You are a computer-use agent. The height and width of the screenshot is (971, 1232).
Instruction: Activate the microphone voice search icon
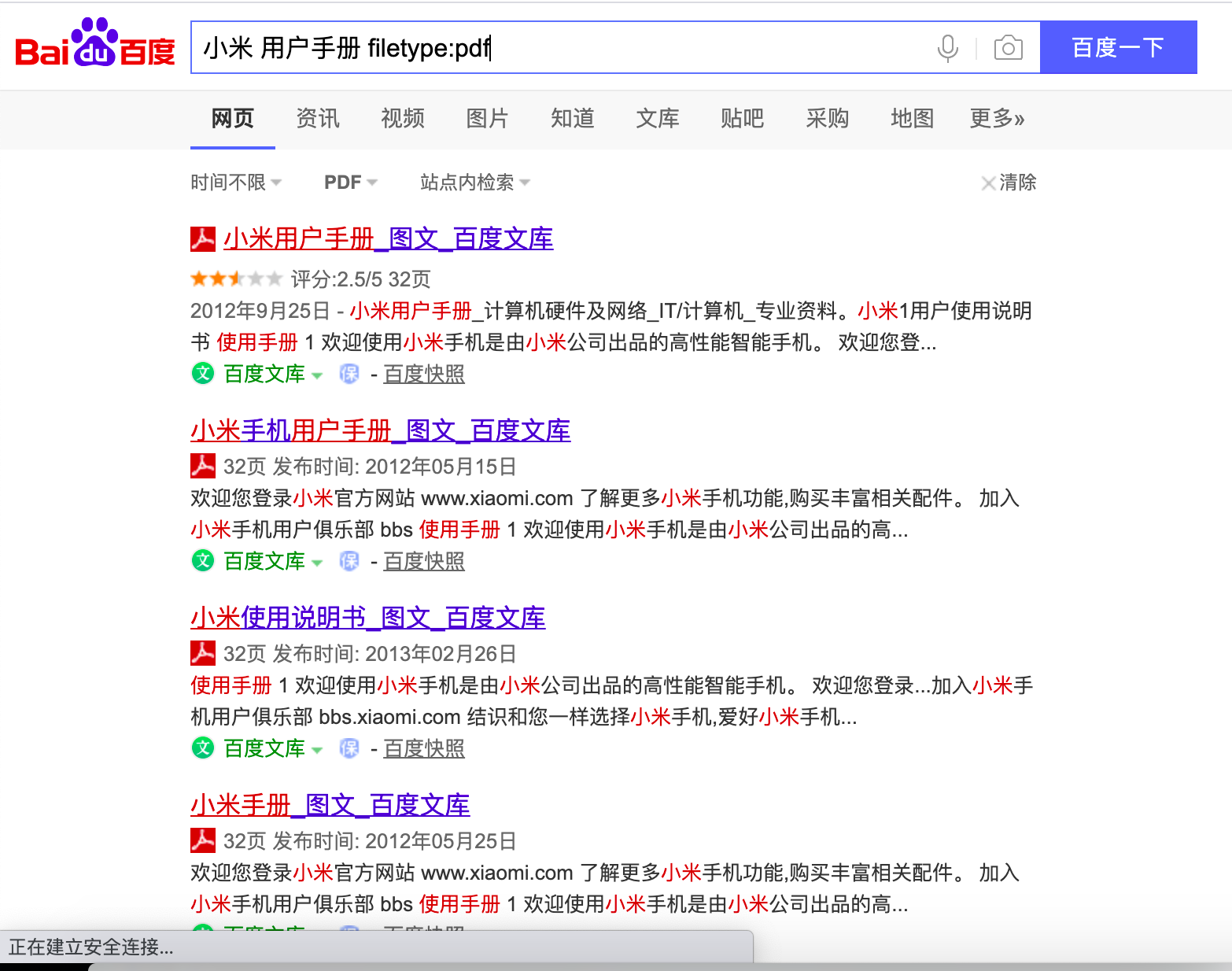(948, 48)
